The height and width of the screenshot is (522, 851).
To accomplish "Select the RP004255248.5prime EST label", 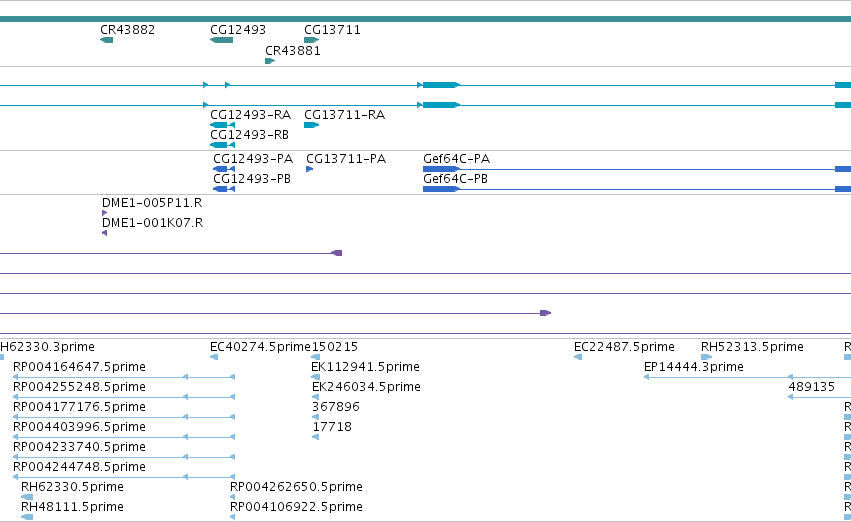I will 79,386.
